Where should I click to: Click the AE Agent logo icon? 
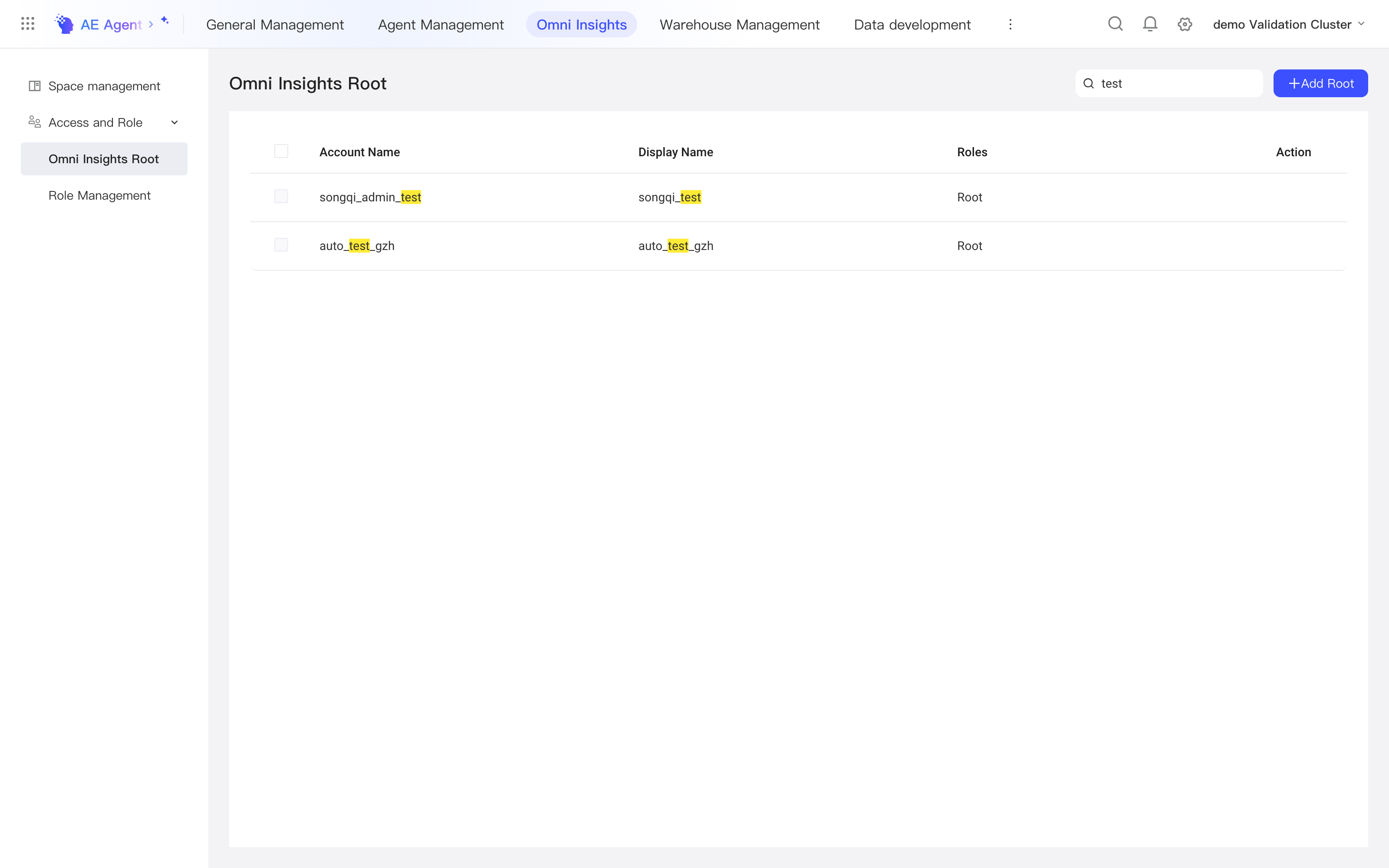(x=64, y=24)
